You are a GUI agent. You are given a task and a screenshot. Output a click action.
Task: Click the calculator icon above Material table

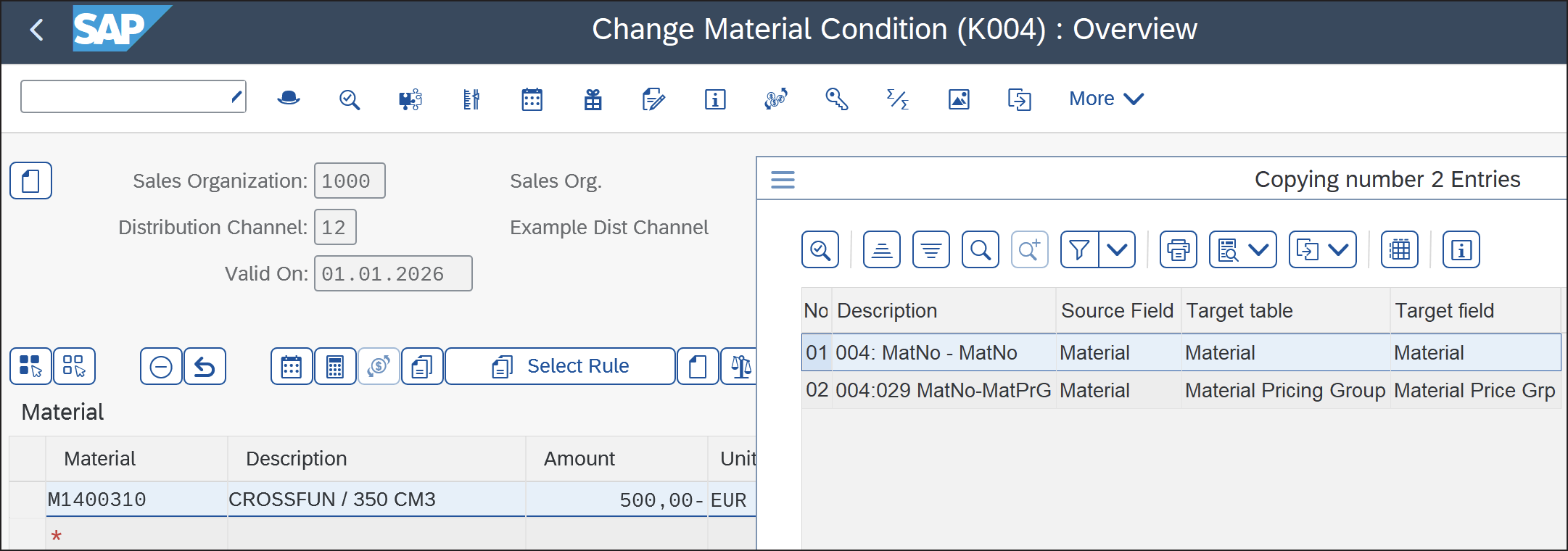335,366
